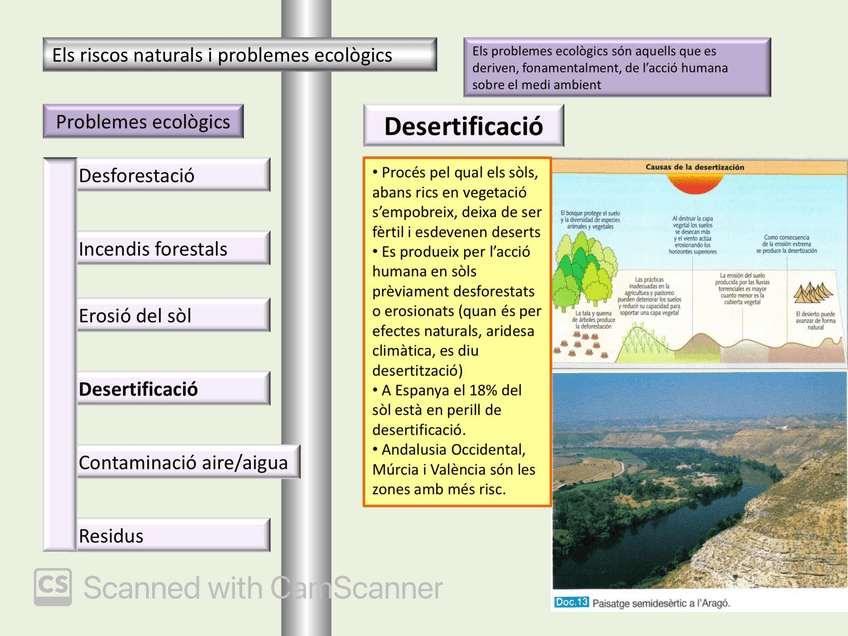Click the Els riscos naturals title button

(x=238, y=55)
